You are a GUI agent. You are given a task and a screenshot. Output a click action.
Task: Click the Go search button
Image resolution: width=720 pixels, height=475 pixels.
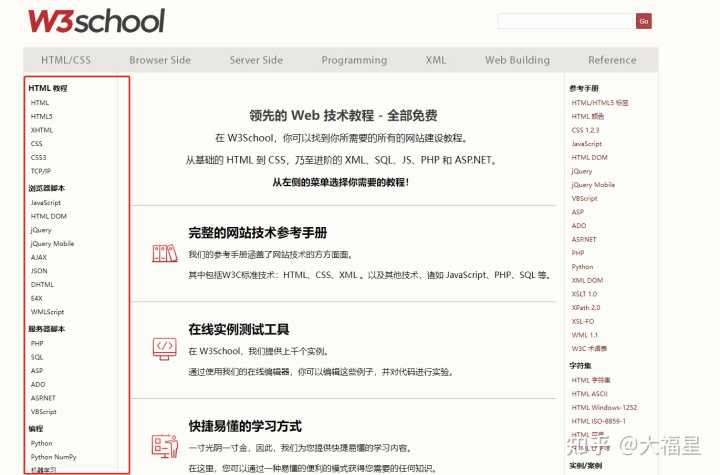643,21
